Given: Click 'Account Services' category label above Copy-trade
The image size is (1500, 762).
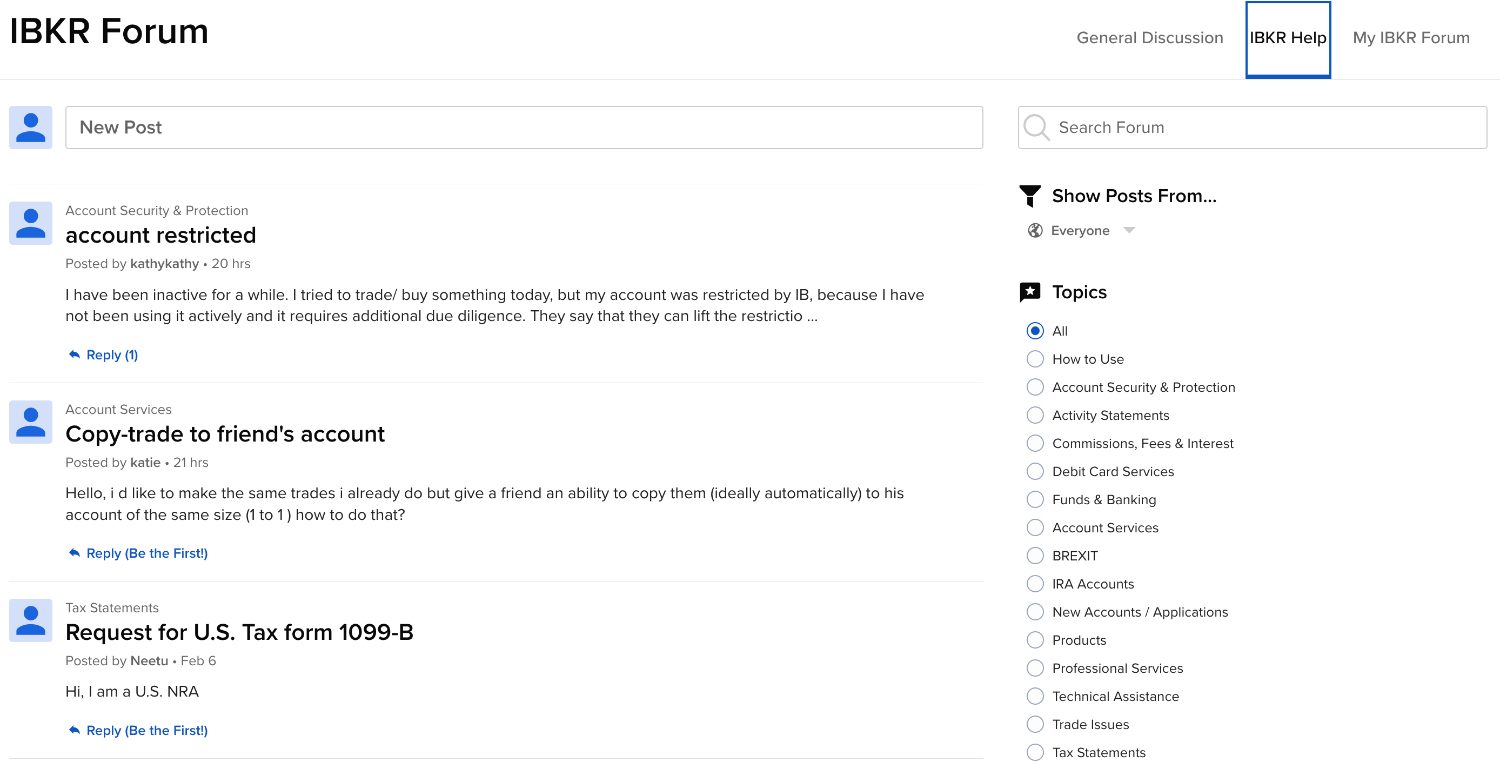Looking at the screenshot, I should coord(118,410).
